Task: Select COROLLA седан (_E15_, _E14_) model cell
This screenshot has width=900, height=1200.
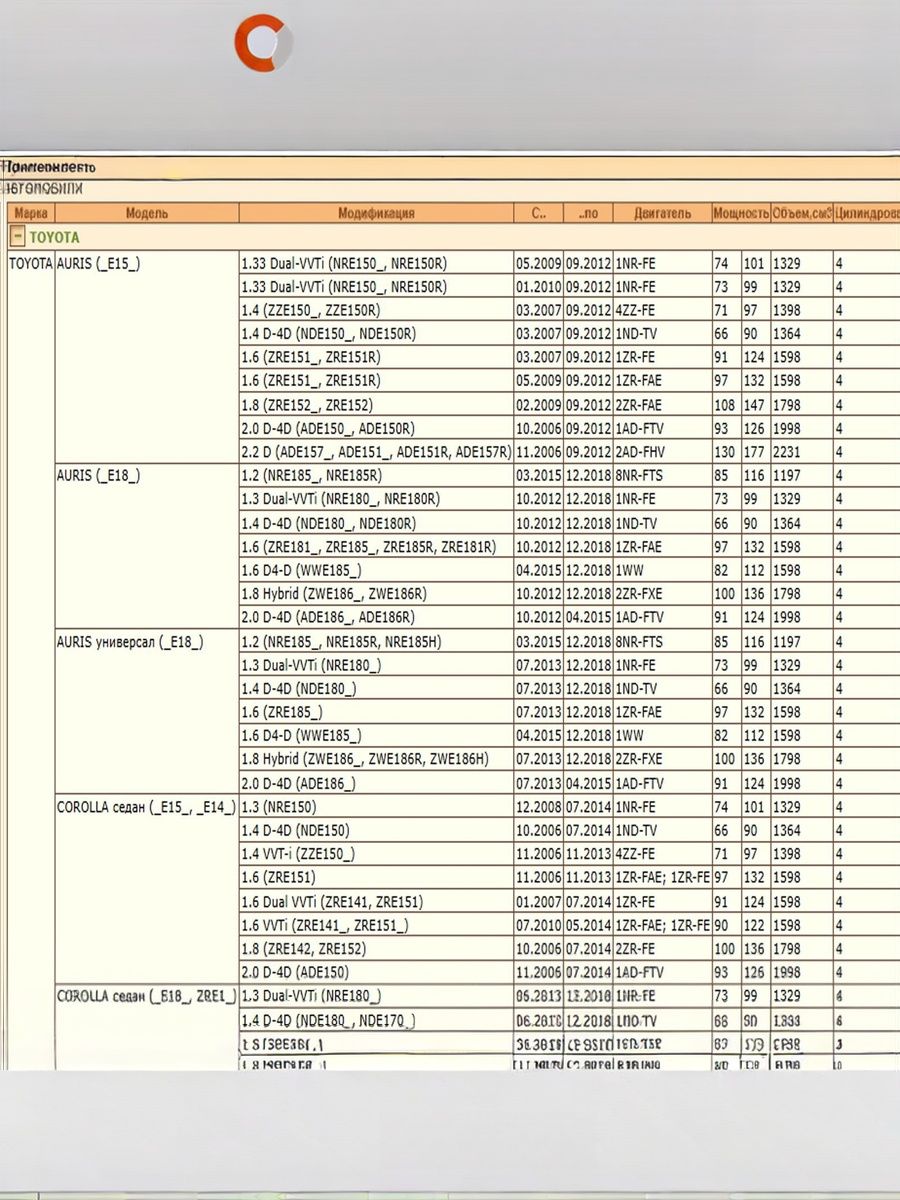Action: 146,807
